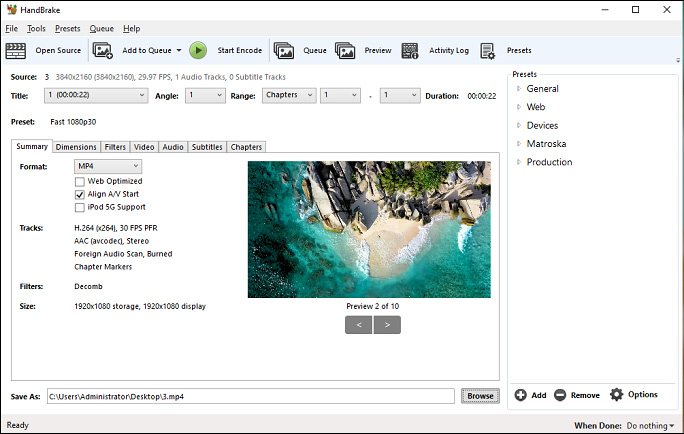
Task: Open the Add to Queue dropdown arrow
Action: click(x=179, y=51)
